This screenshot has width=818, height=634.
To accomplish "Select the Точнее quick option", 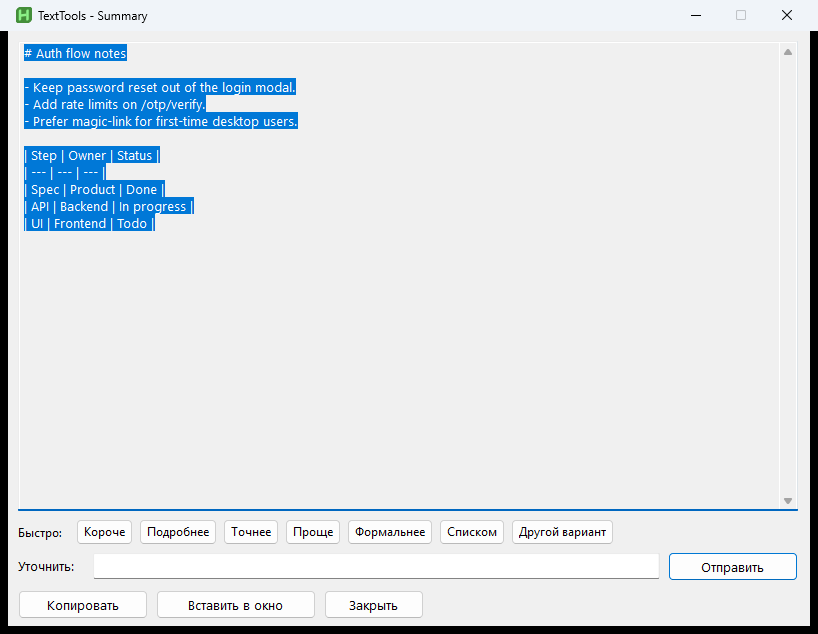I will pyautogui.click(x=251, y=532).
